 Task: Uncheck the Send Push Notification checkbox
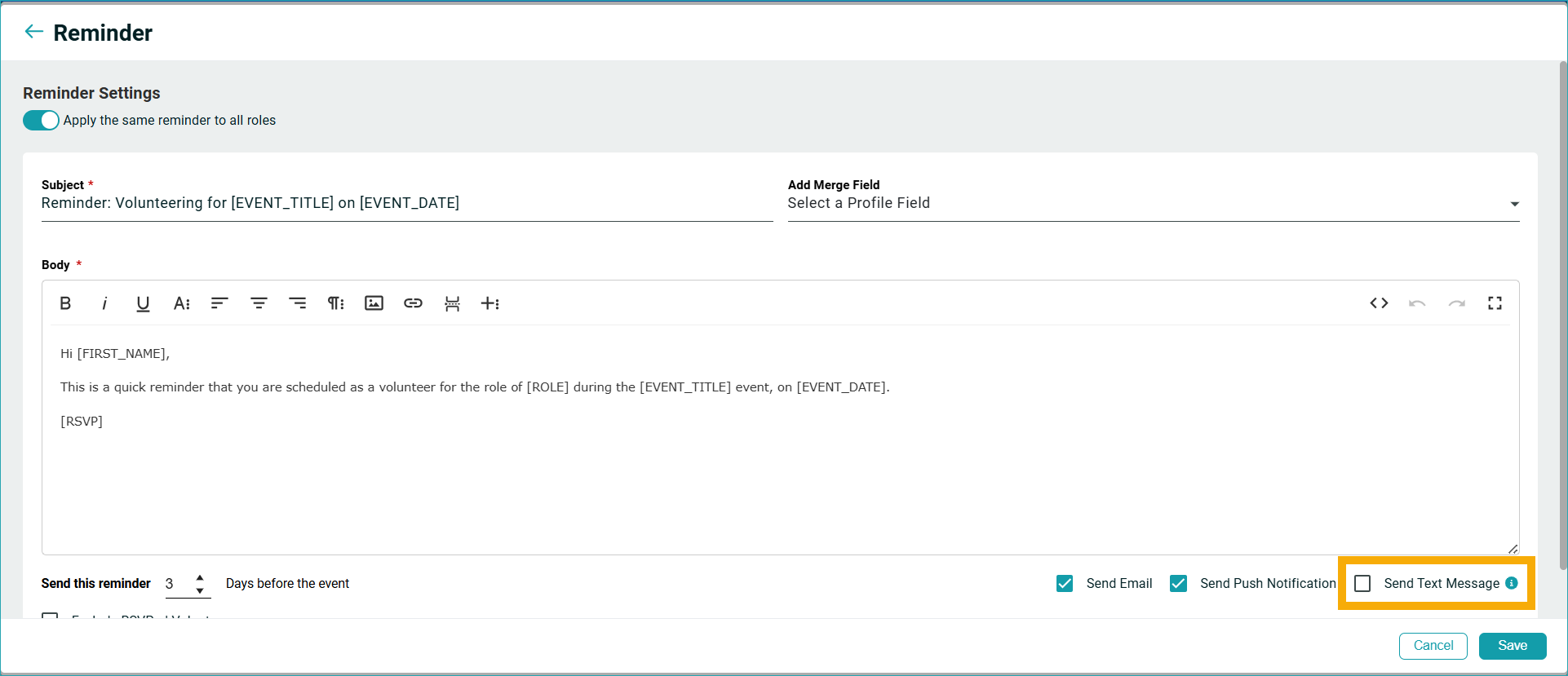coord(1178,584)
